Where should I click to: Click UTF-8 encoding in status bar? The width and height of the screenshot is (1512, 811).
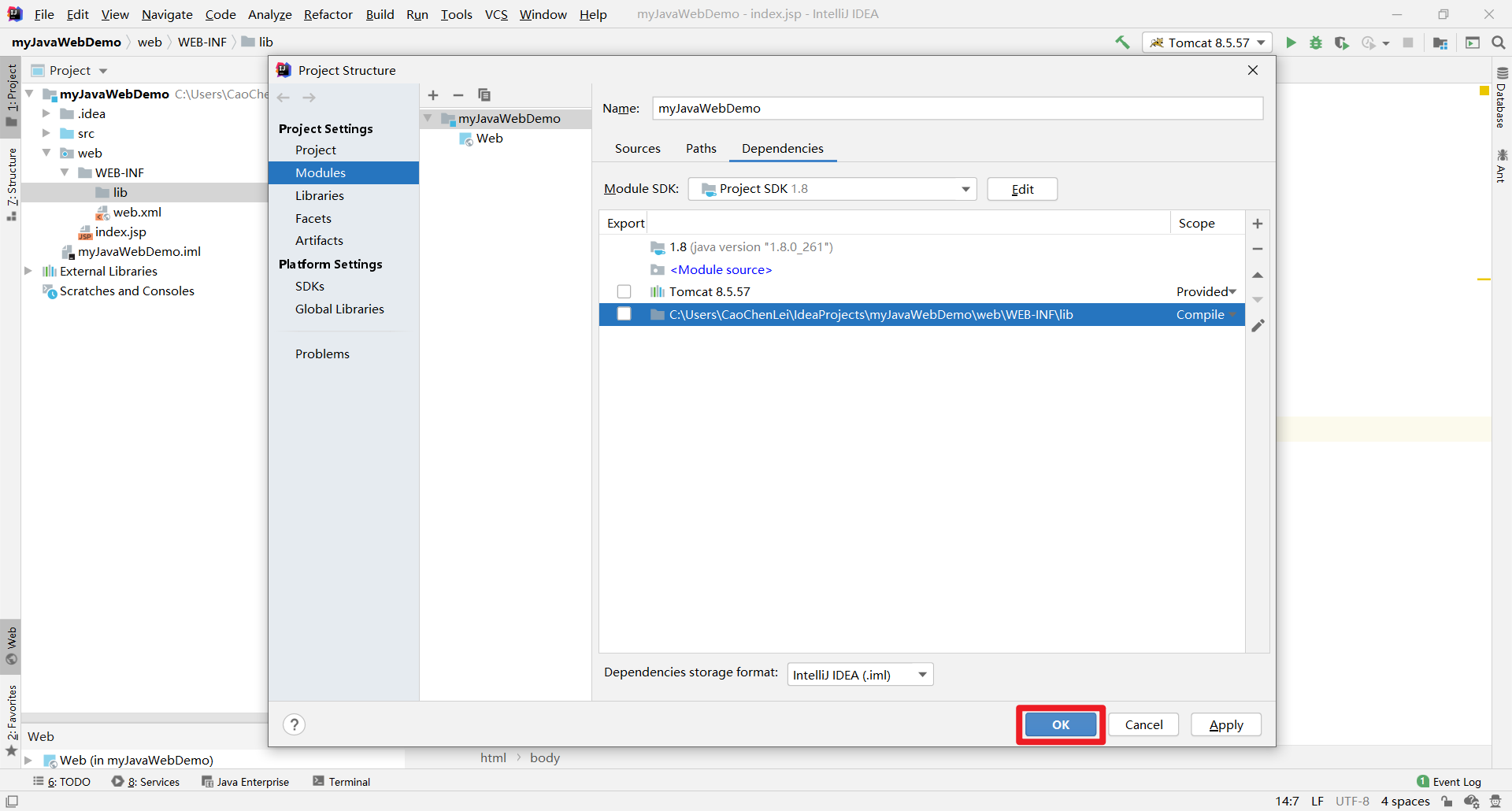point(1352,802)
